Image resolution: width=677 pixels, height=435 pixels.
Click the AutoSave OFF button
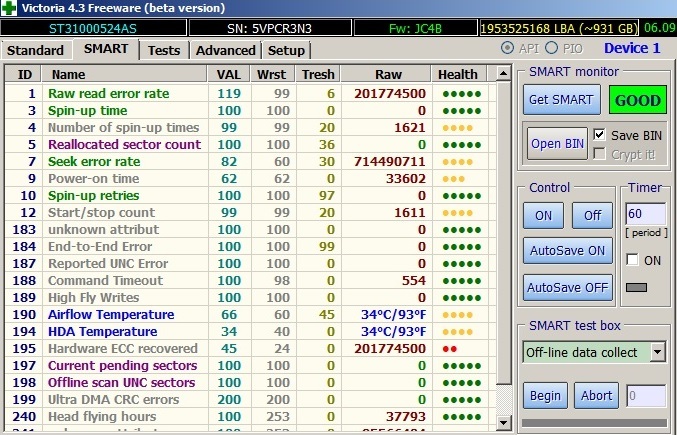568,287
